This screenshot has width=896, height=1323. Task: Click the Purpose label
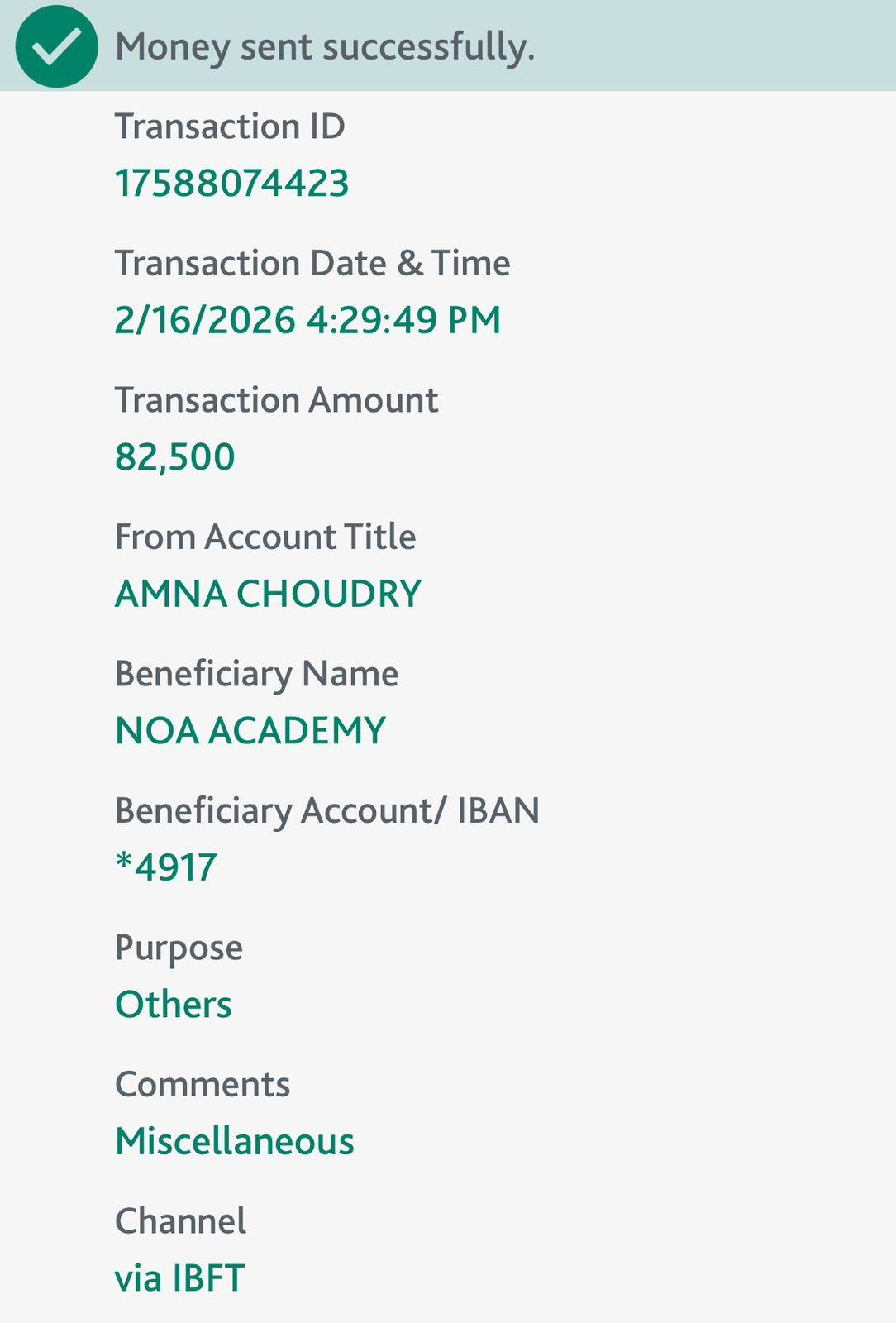tap(179, 948)
